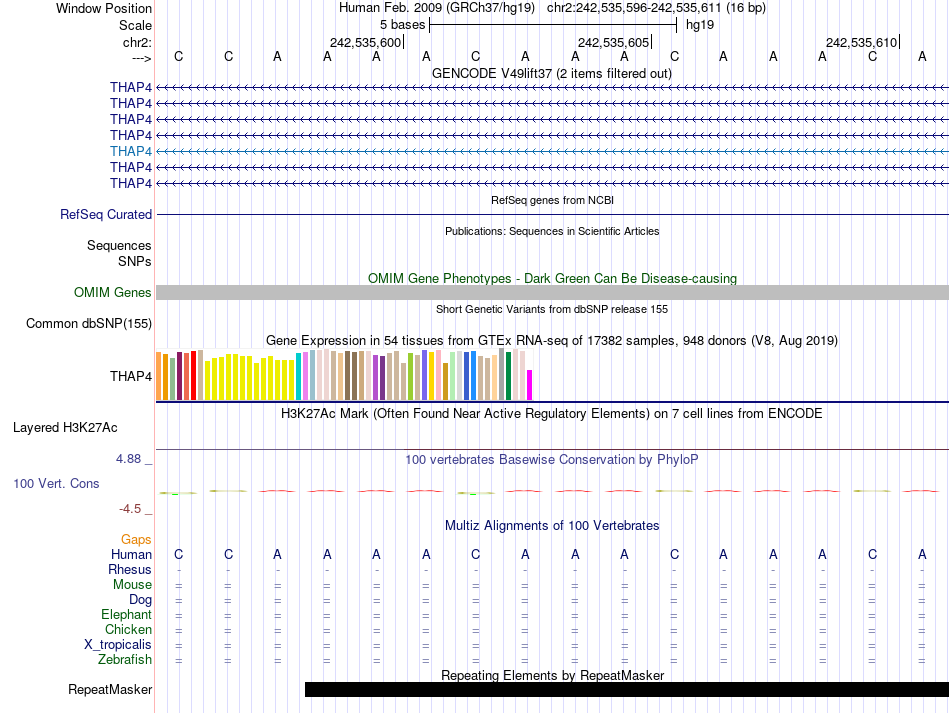Select the Zebrafish alignment row label
This screenshot has width=950, height=713.
[x=125, y=660]
